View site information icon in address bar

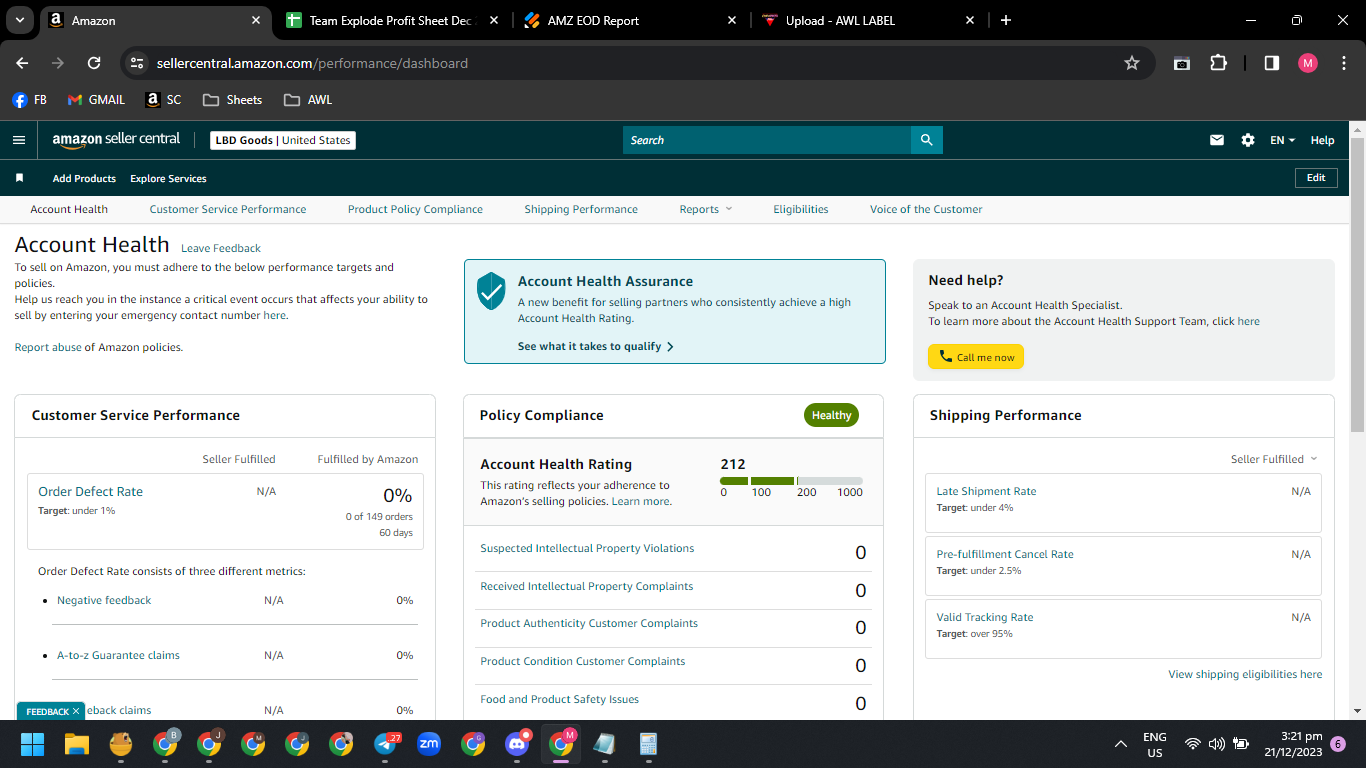[138, 63]
